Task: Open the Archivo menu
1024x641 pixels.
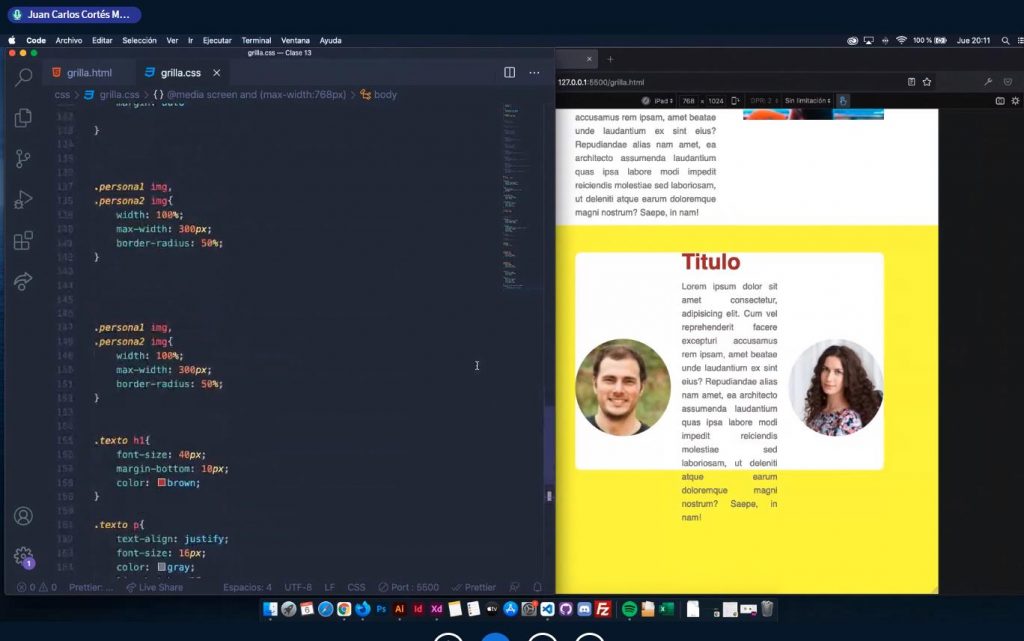Action: tap(69, 40)
